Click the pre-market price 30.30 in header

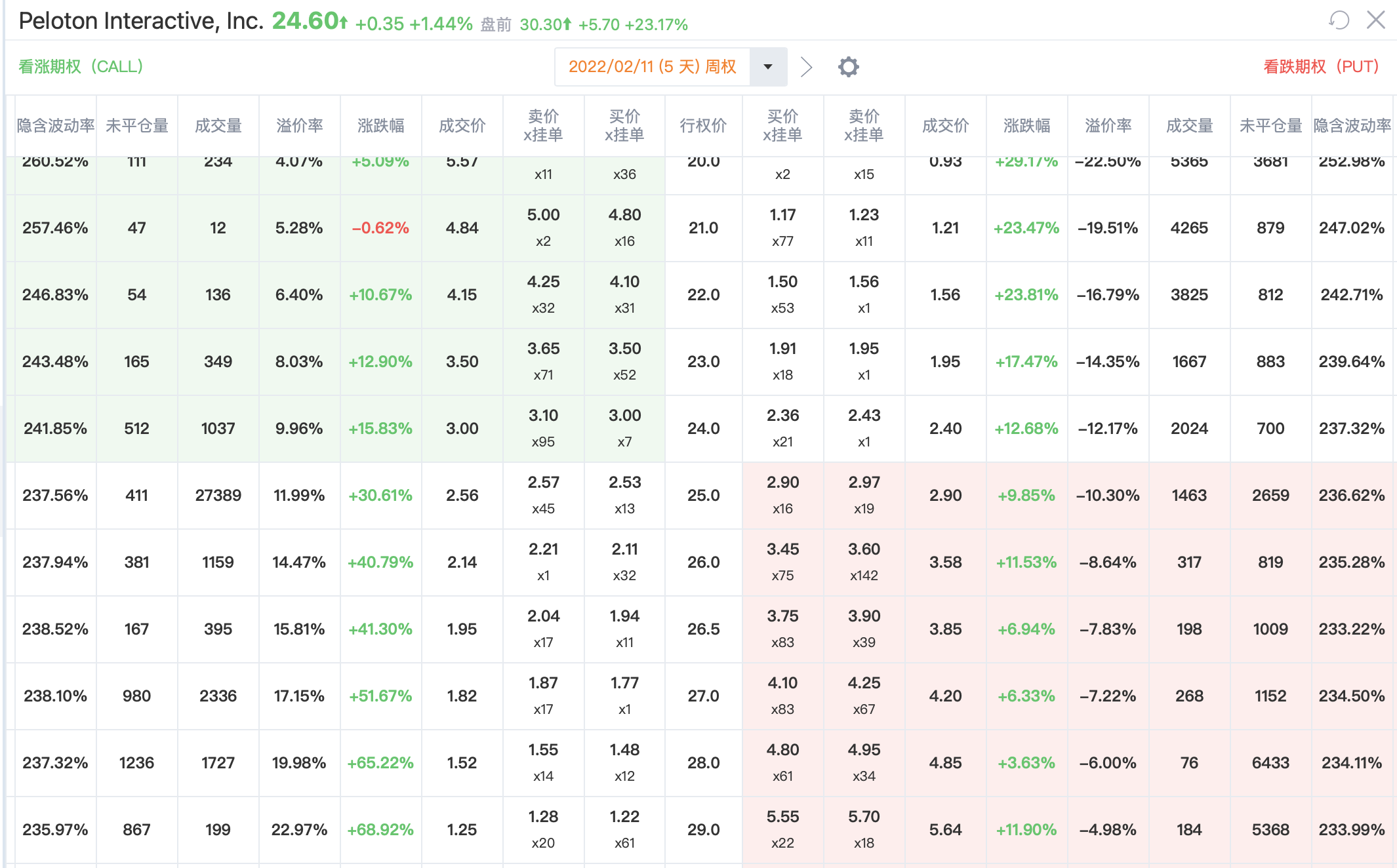[x=541, y=25]
